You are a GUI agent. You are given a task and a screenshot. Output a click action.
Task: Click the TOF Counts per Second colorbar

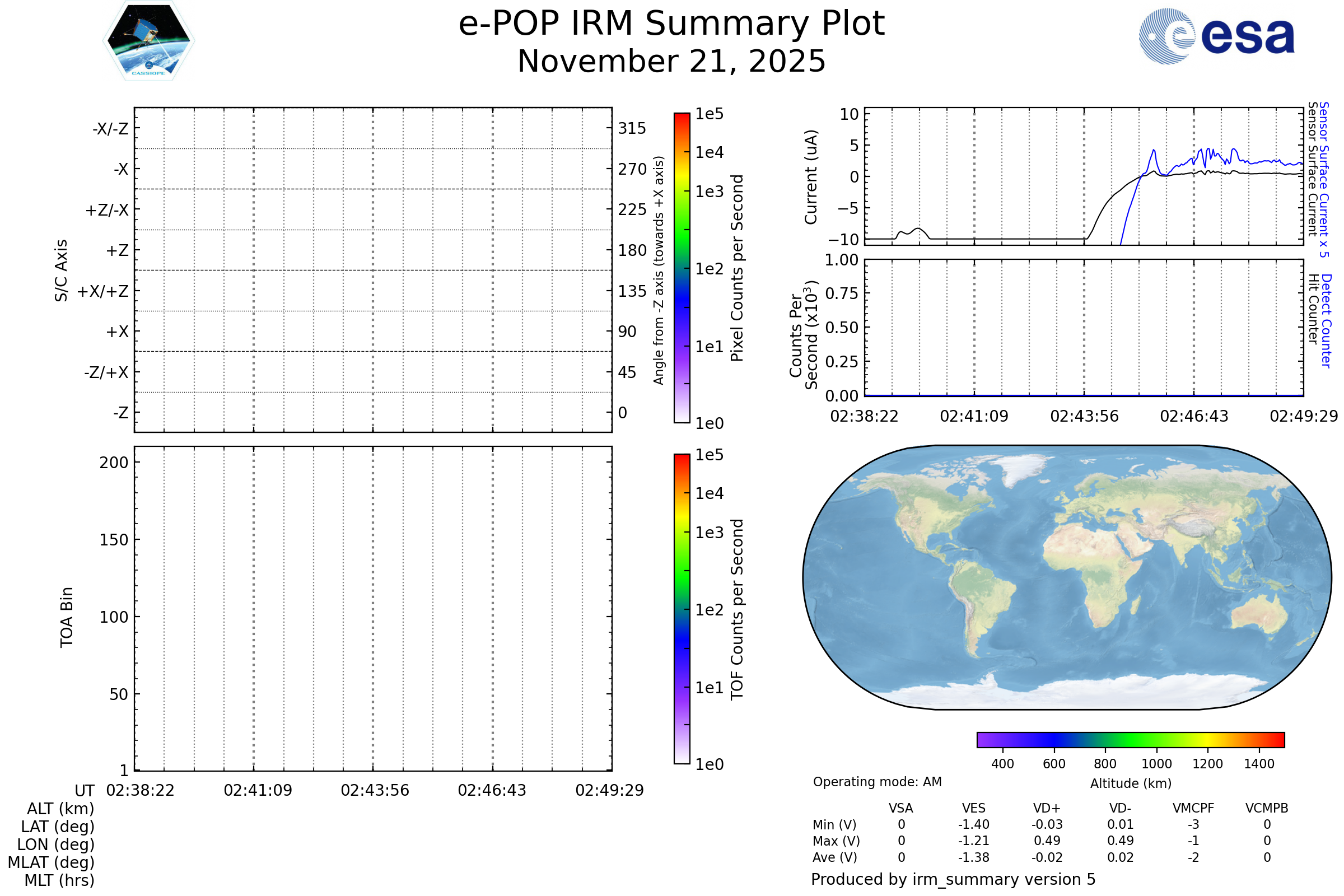682,609
